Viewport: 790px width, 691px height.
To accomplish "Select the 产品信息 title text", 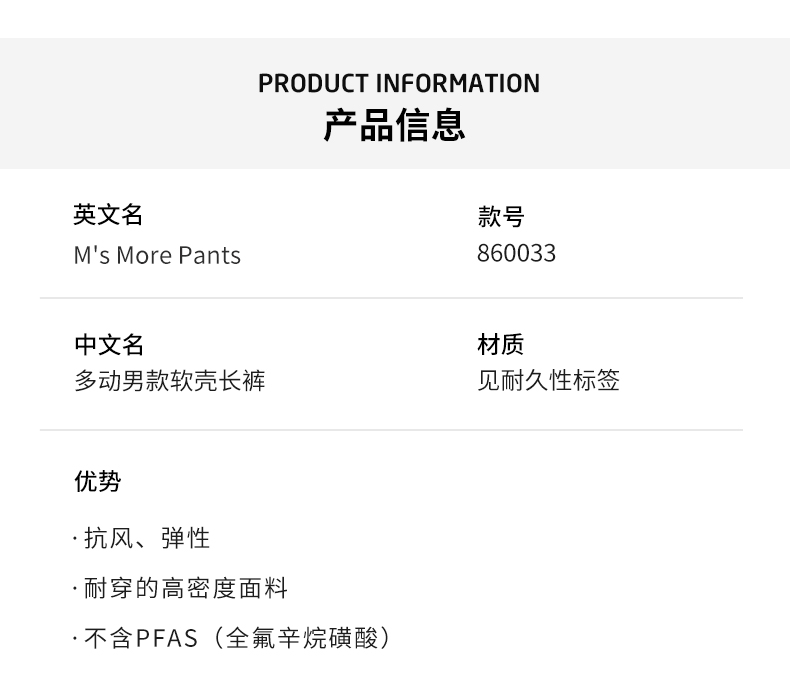I will click(x=395, y=127).
